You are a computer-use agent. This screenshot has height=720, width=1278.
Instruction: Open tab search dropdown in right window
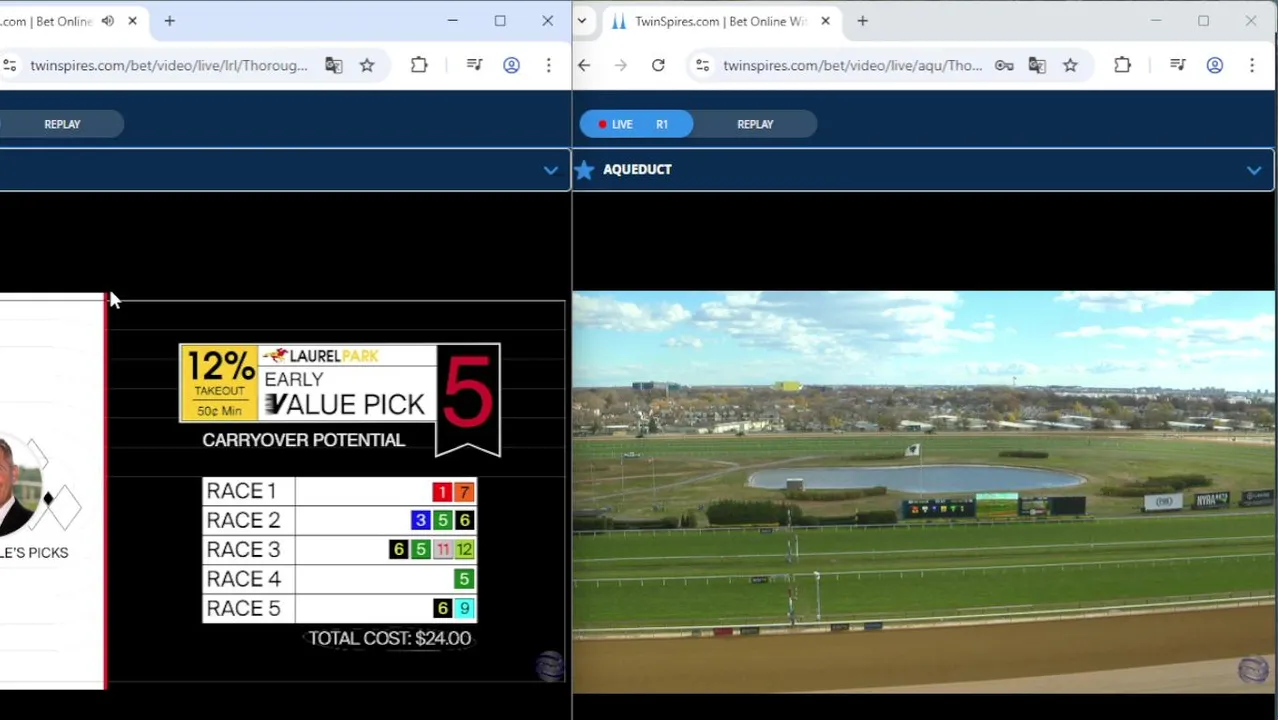click(582, 21)
